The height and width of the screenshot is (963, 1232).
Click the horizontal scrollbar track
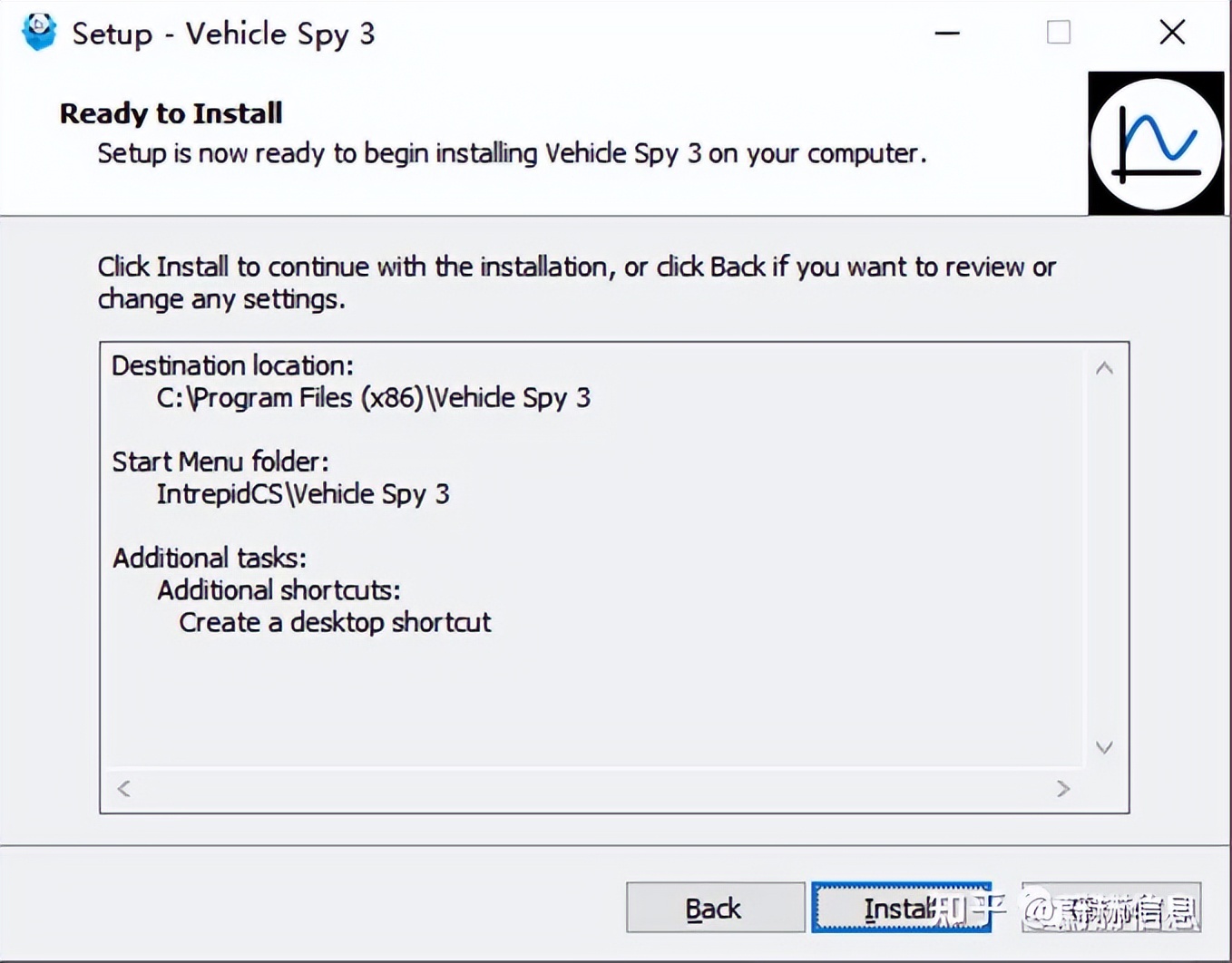(x=590, y=788)
